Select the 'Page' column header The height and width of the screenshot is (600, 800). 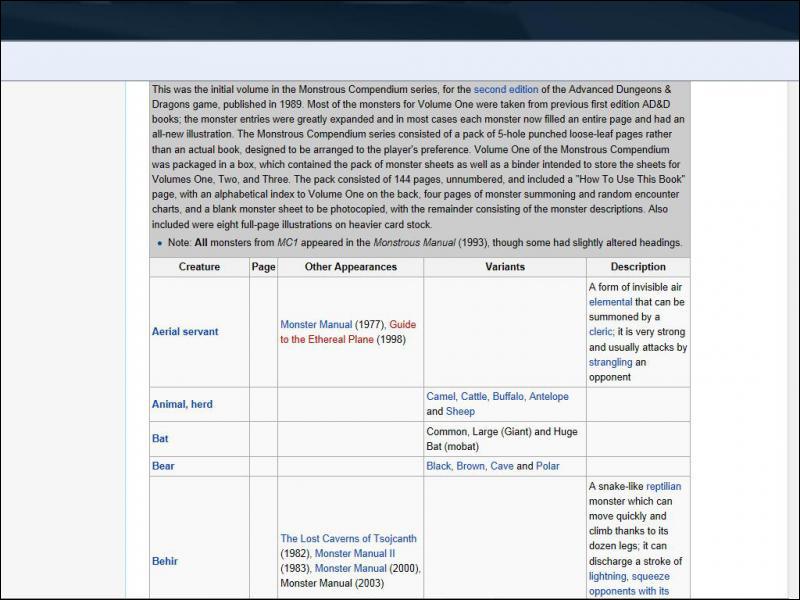coord(263,267)
